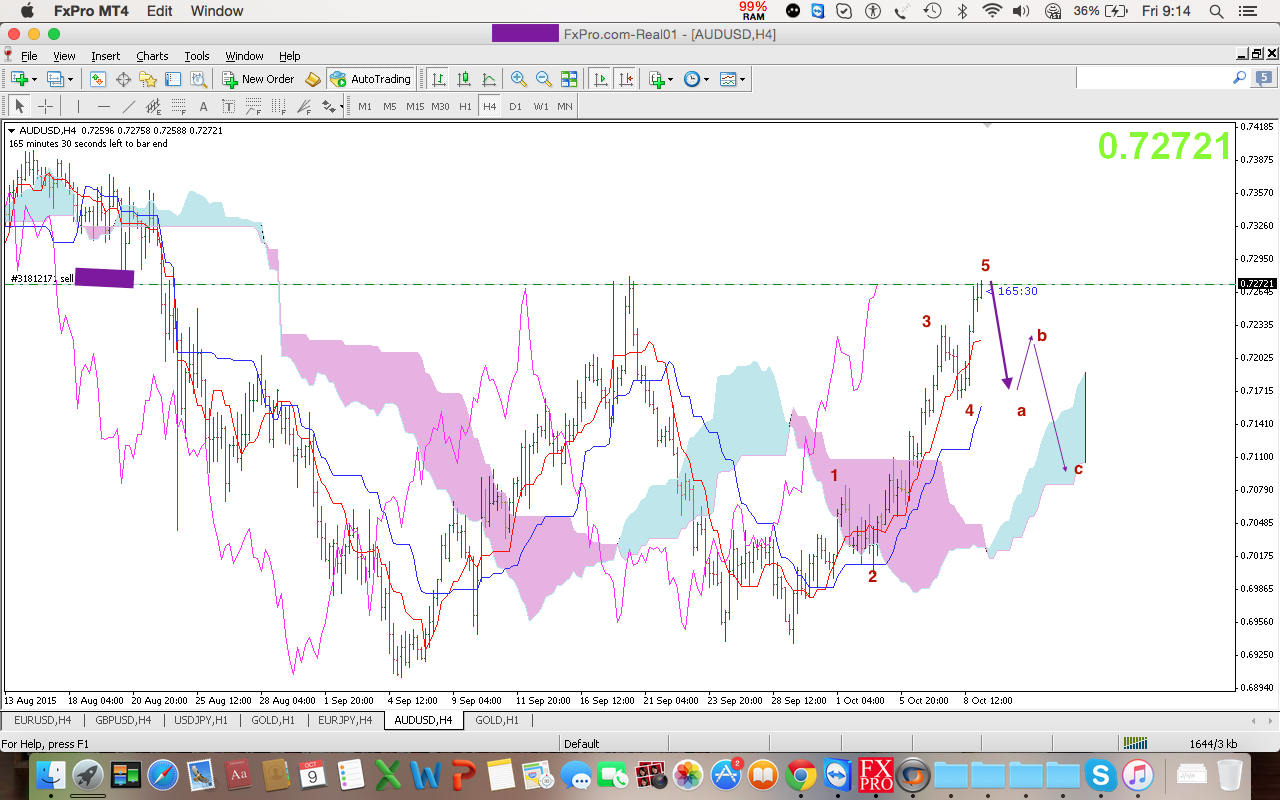Screen dimensions: 1280x800
Task: Select the Text label tool
Action: [x=203, y=106]
